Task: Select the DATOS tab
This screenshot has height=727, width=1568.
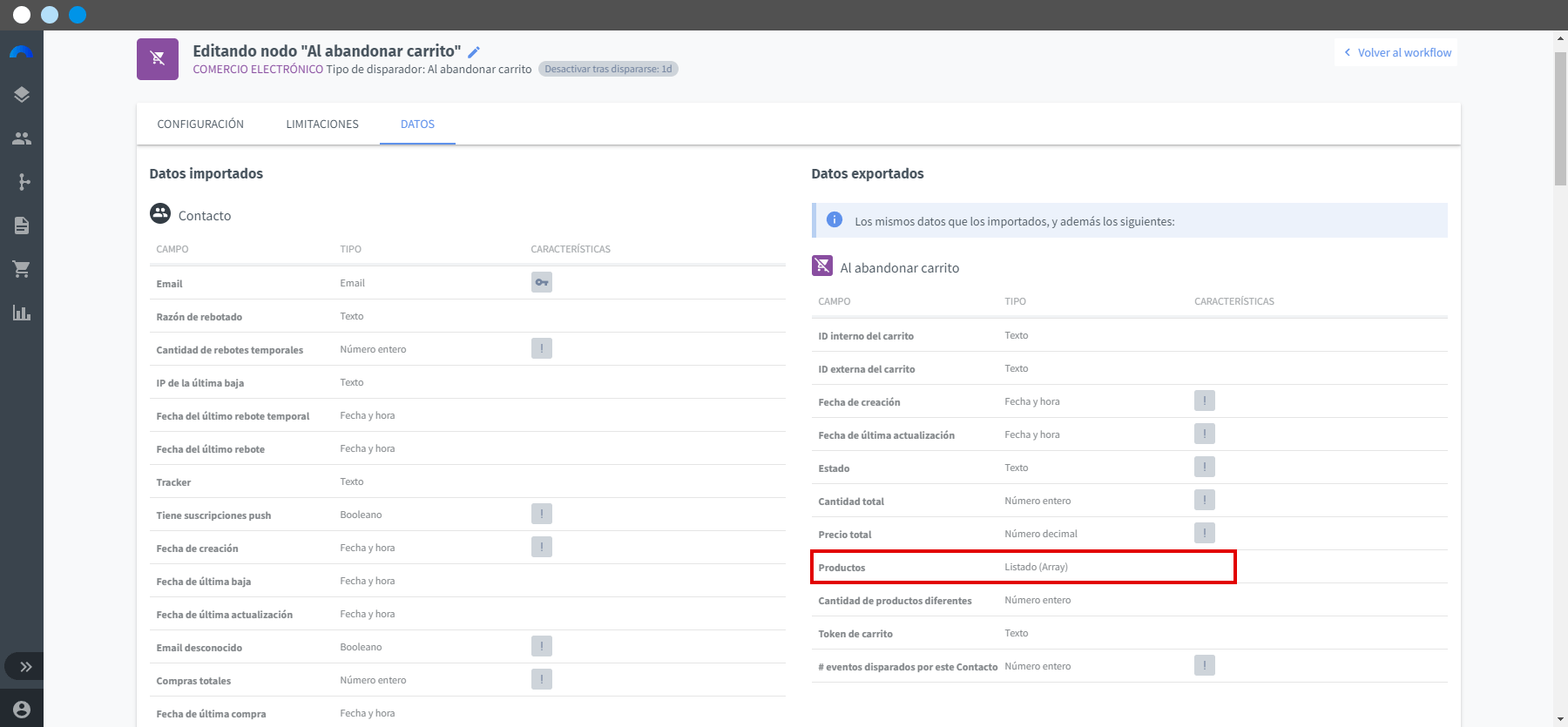Action: tap(417, 124)
